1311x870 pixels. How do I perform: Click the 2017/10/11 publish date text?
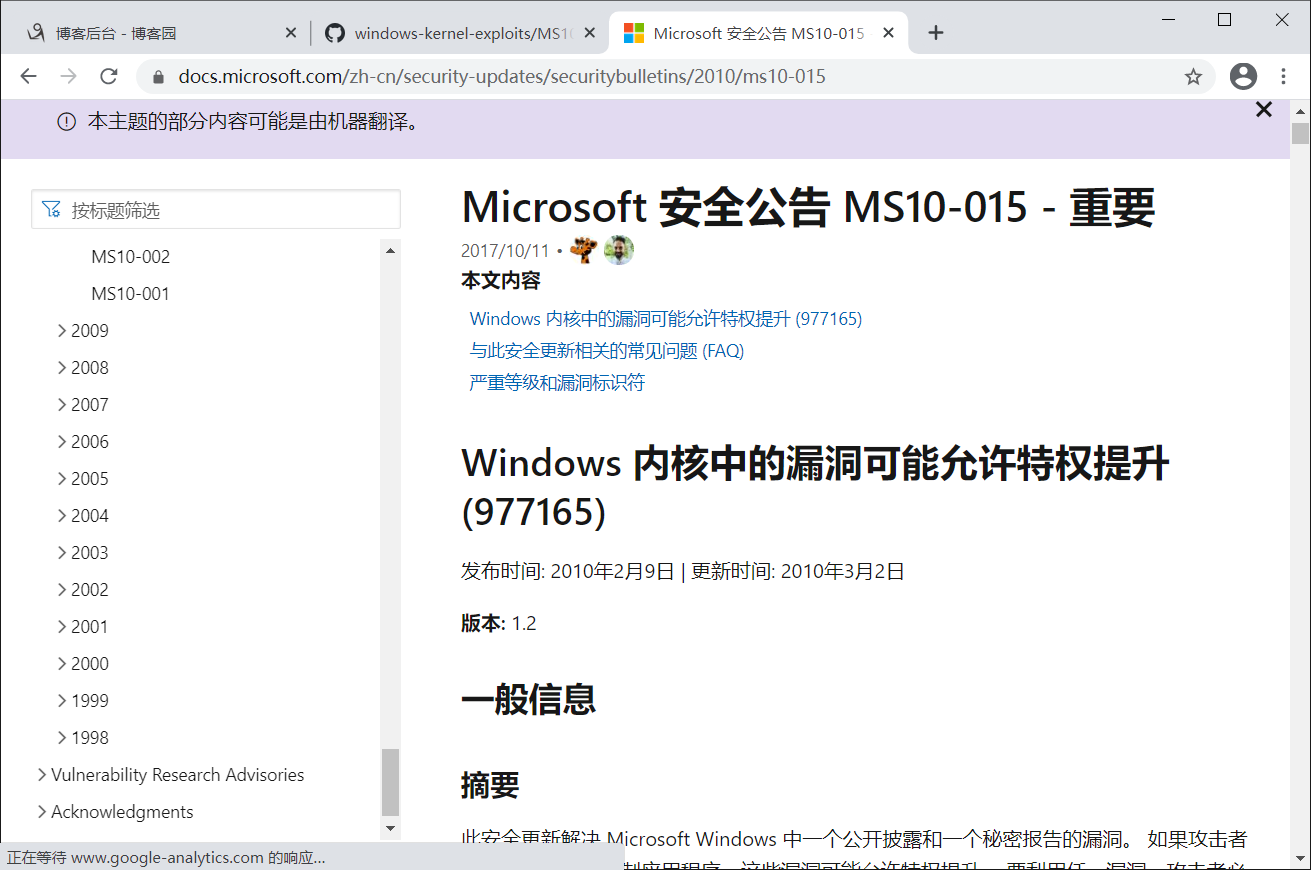pos(505,251)
